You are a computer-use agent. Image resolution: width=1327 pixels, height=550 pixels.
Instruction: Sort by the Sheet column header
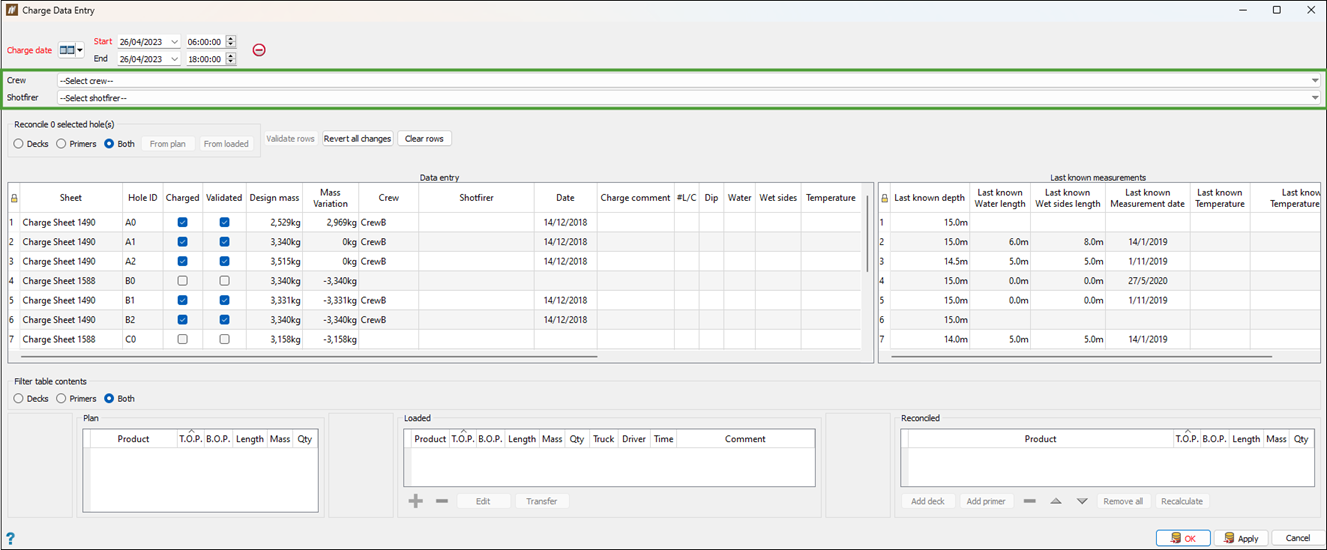click(x=71, y=198)
